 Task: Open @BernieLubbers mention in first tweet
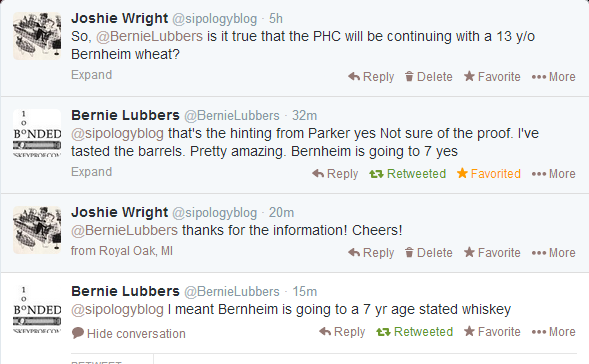(x=150, y=36)
